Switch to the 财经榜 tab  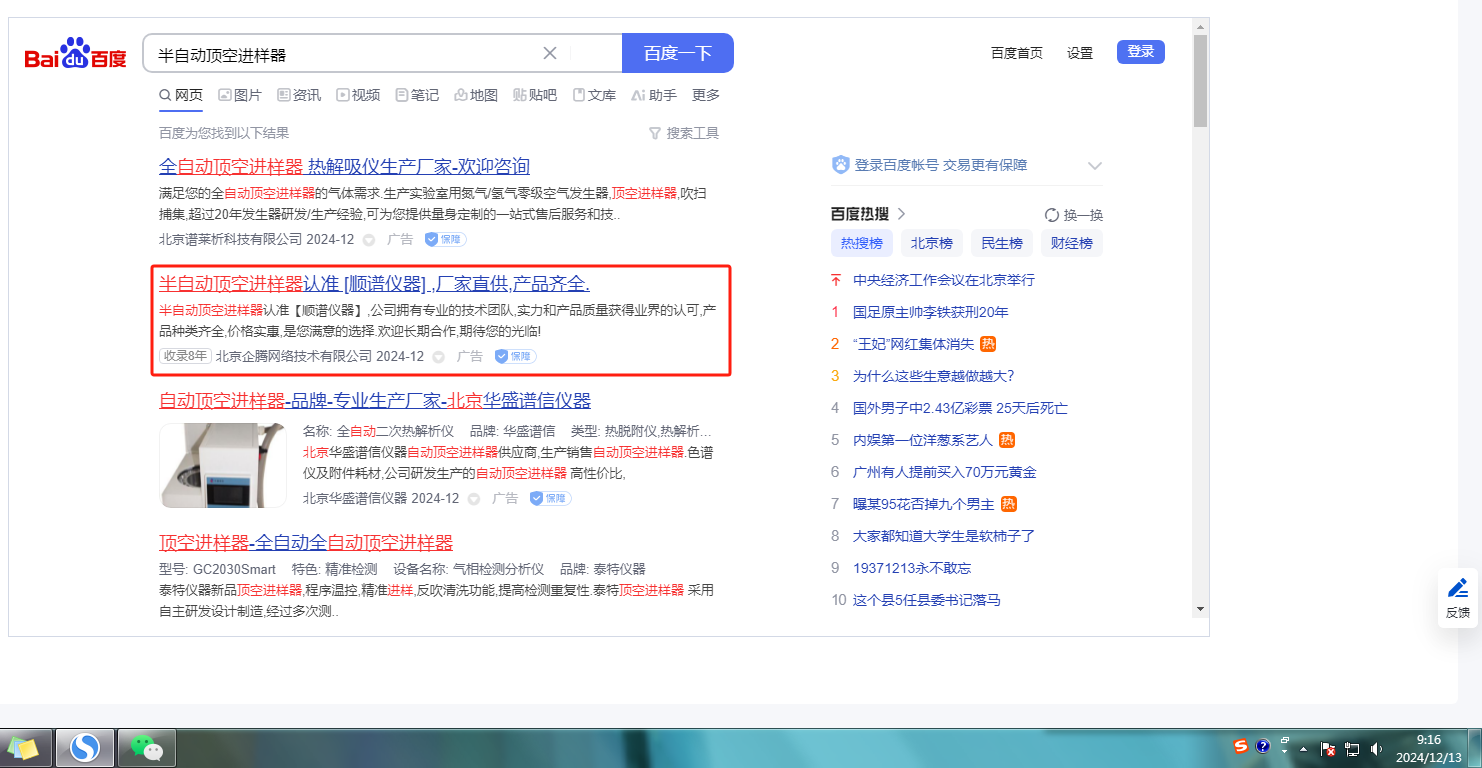1071,243
